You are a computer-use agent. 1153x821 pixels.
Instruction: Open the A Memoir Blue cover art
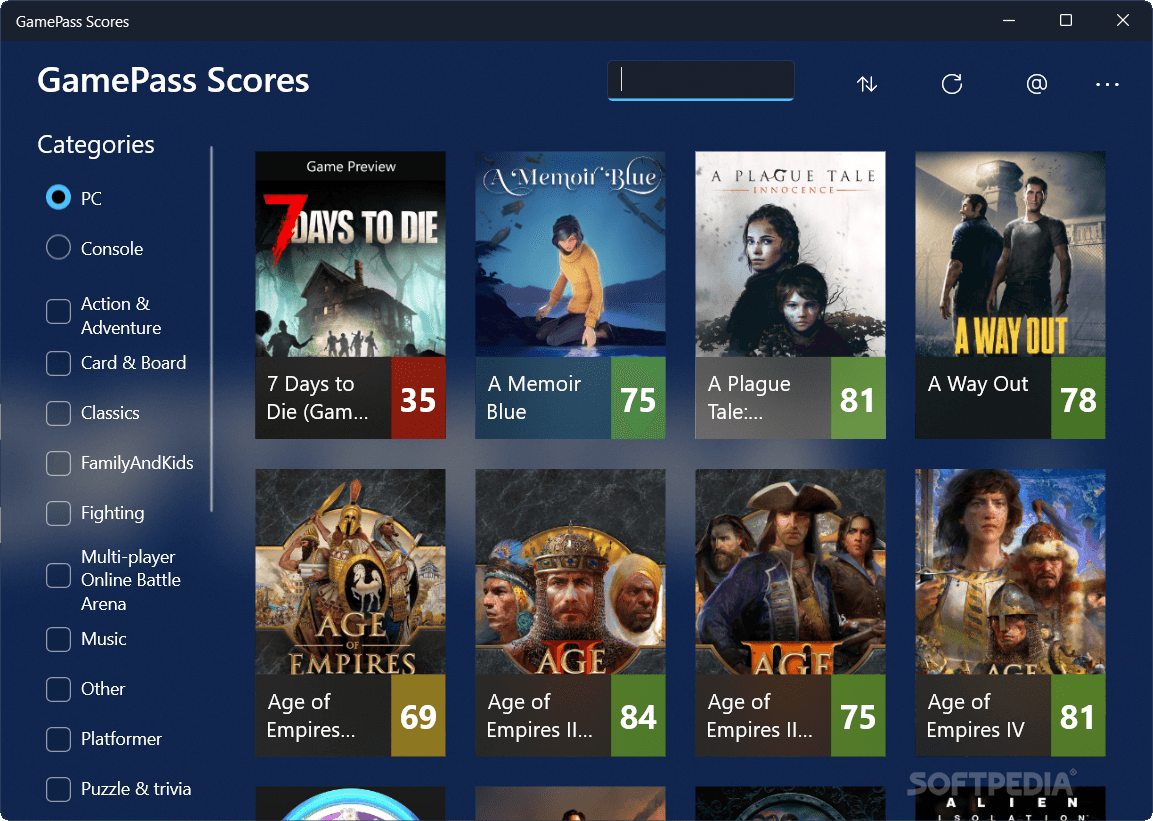(570, 254)
